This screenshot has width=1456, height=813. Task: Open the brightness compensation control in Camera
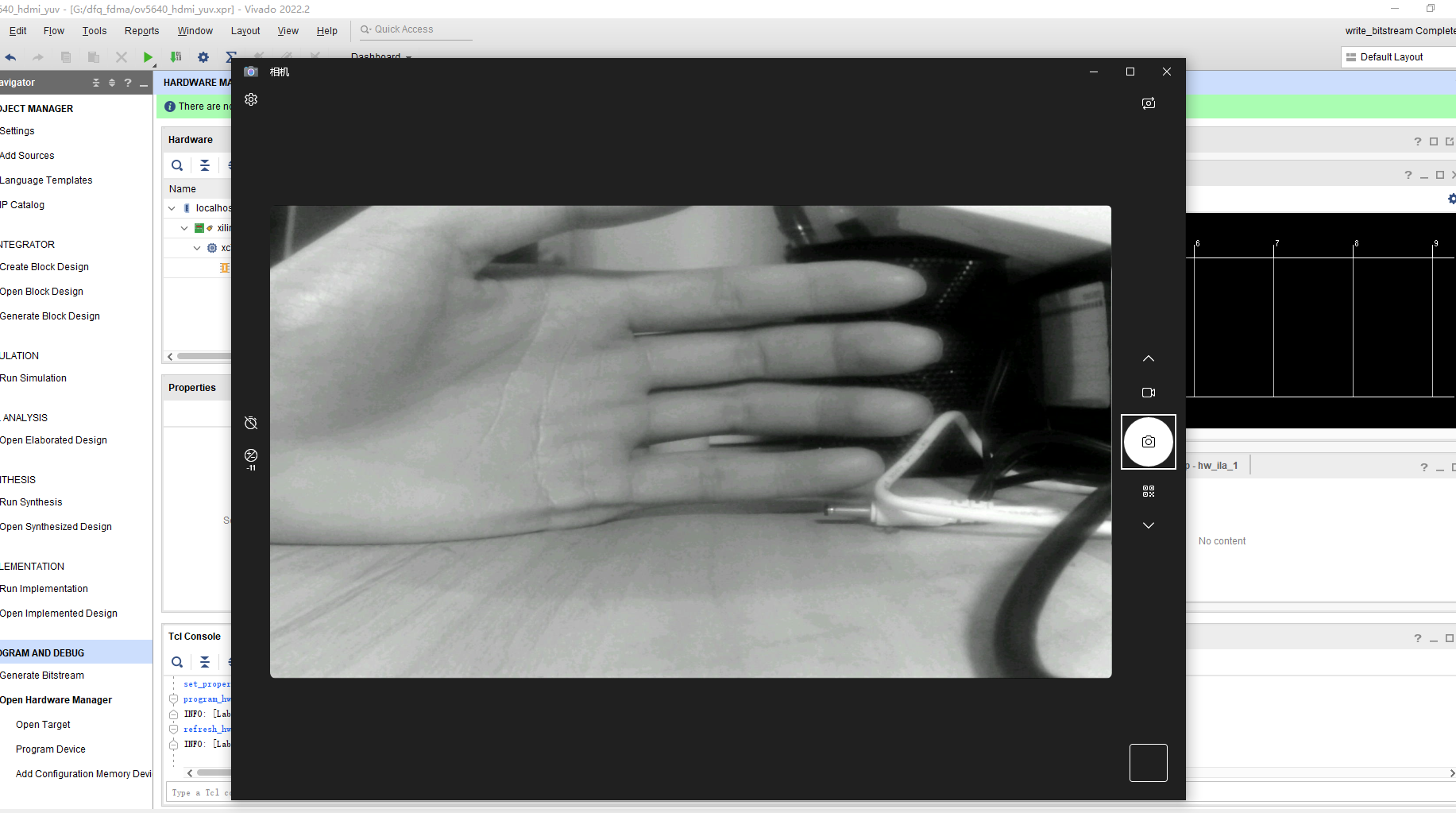click(251, 459)
